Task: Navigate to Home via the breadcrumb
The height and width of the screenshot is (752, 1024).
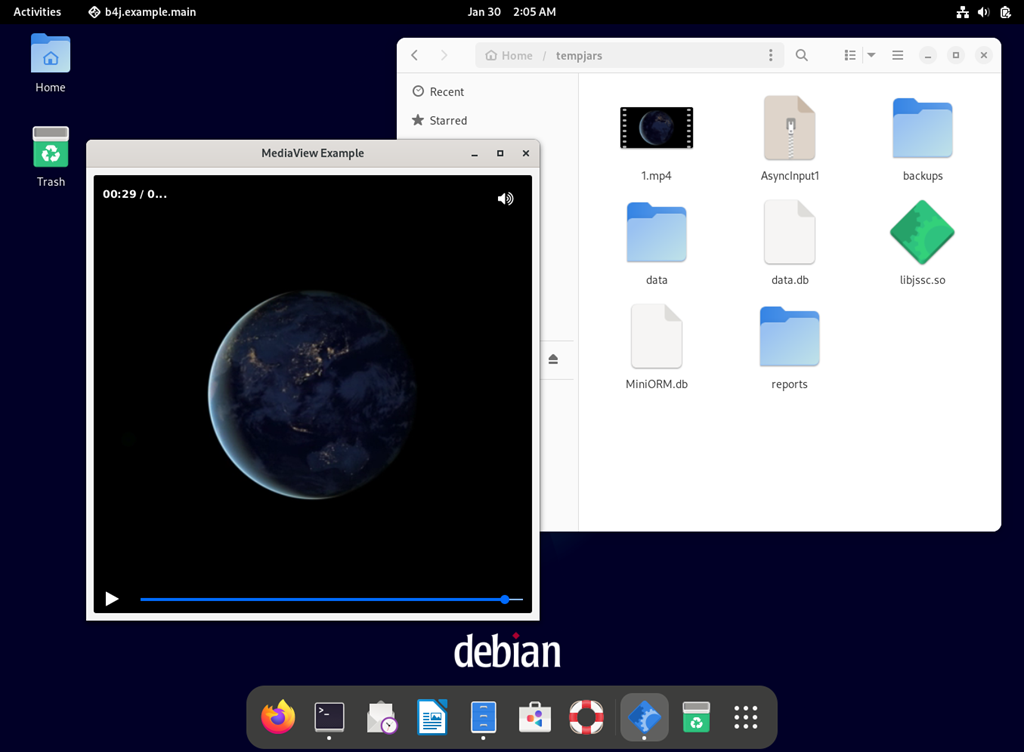Action: pos(509,55)
